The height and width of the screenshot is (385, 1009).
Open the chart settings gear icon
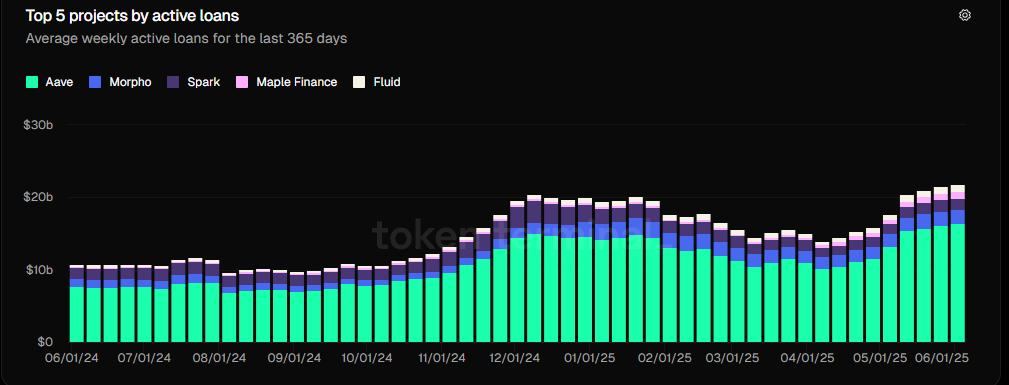point(964,15)
